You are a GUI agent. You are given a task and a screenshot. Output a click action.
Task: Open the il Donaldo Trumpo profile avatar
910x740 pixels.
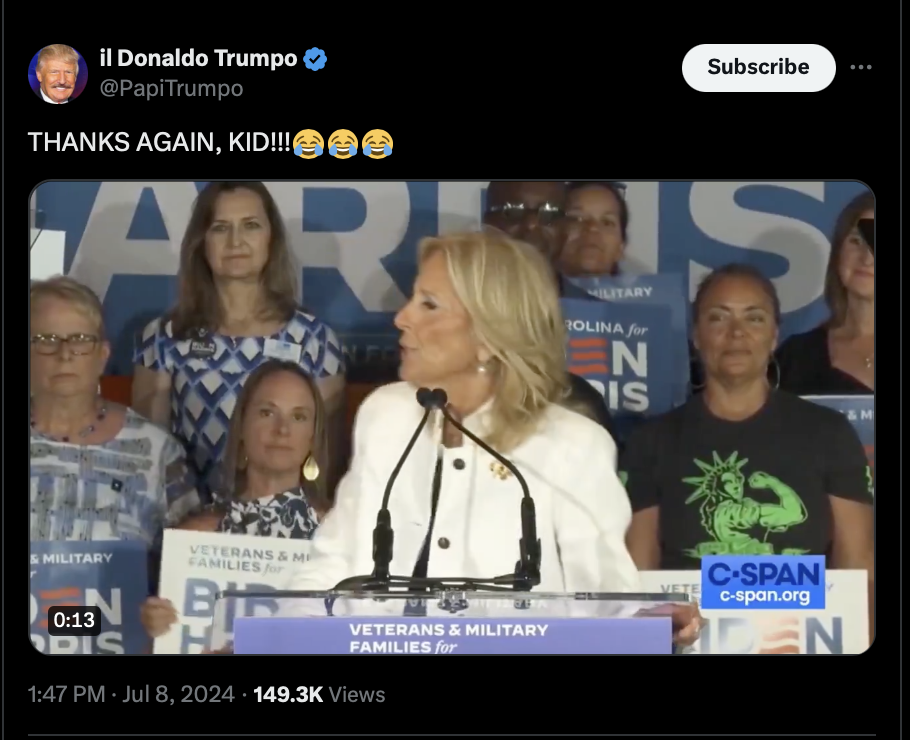pos(57,74)
